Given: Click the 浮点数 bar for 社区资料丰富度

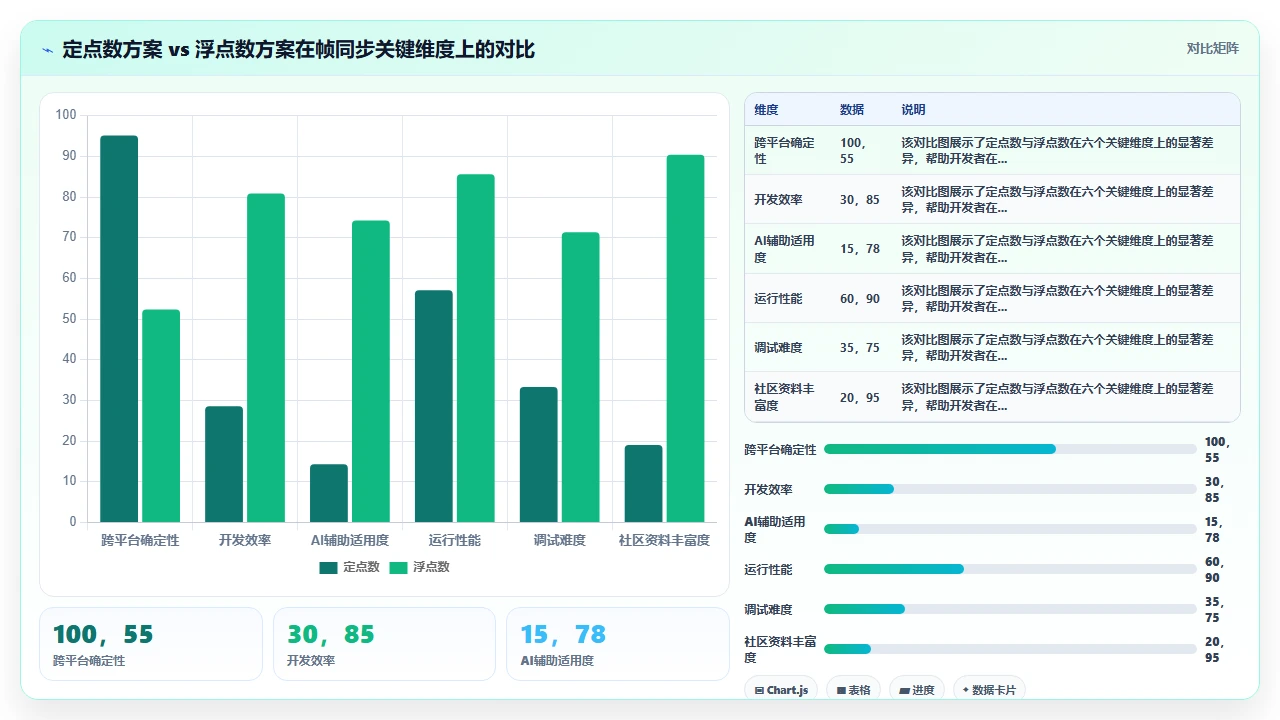Looking at the screenshot, I should pos(685,338).
